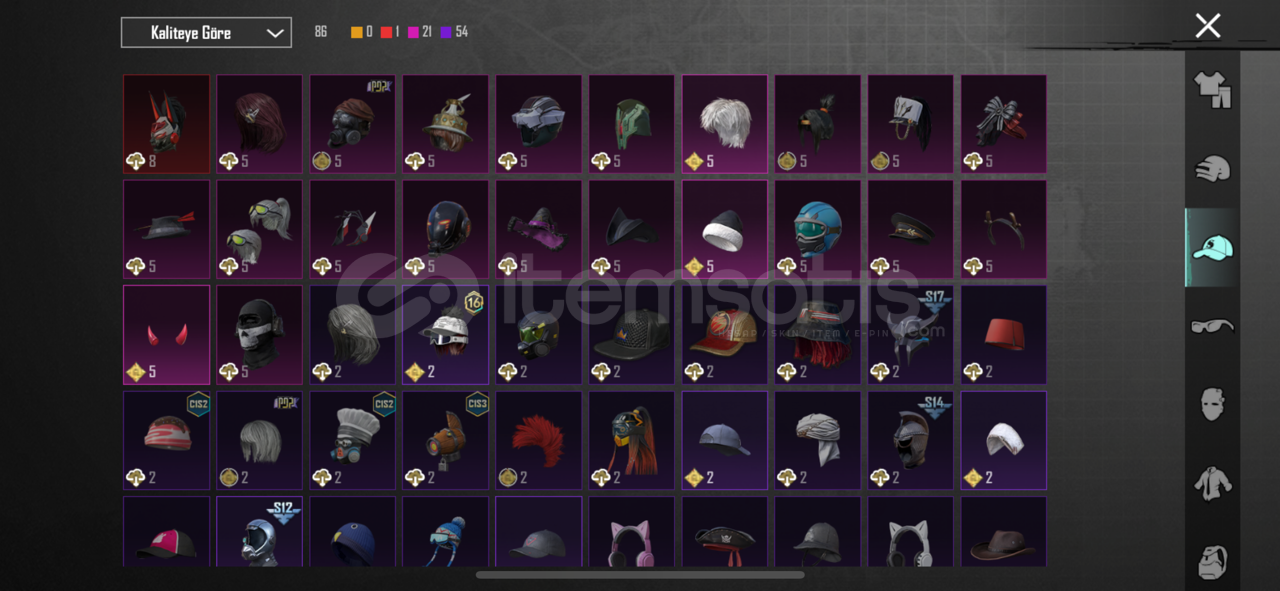Click the bottom horizontal scroll bar
The height and width of the screenshot is (591, 1280).
click(x=640, y=575)
